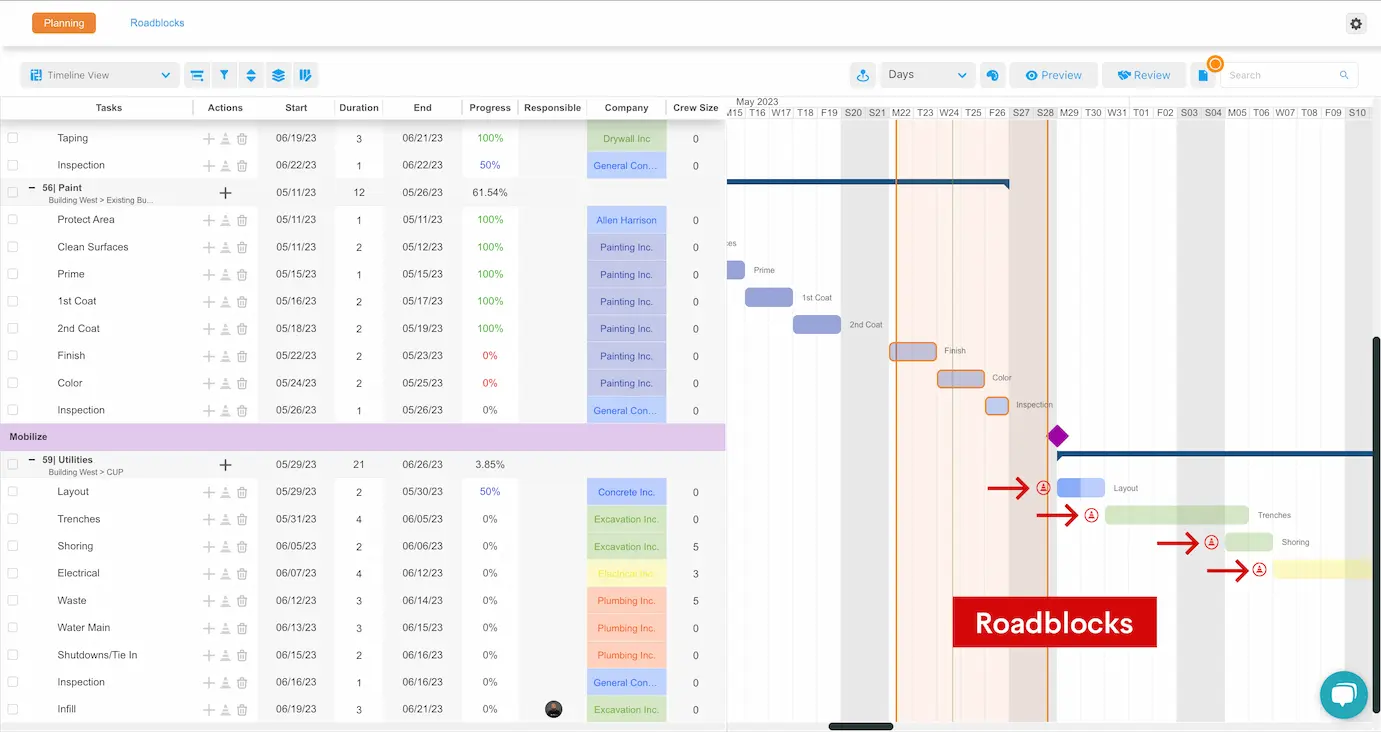This screenshot has height=732, width=1381.
Task: Click the Progress column header
Action: click(x=490, y=108)
